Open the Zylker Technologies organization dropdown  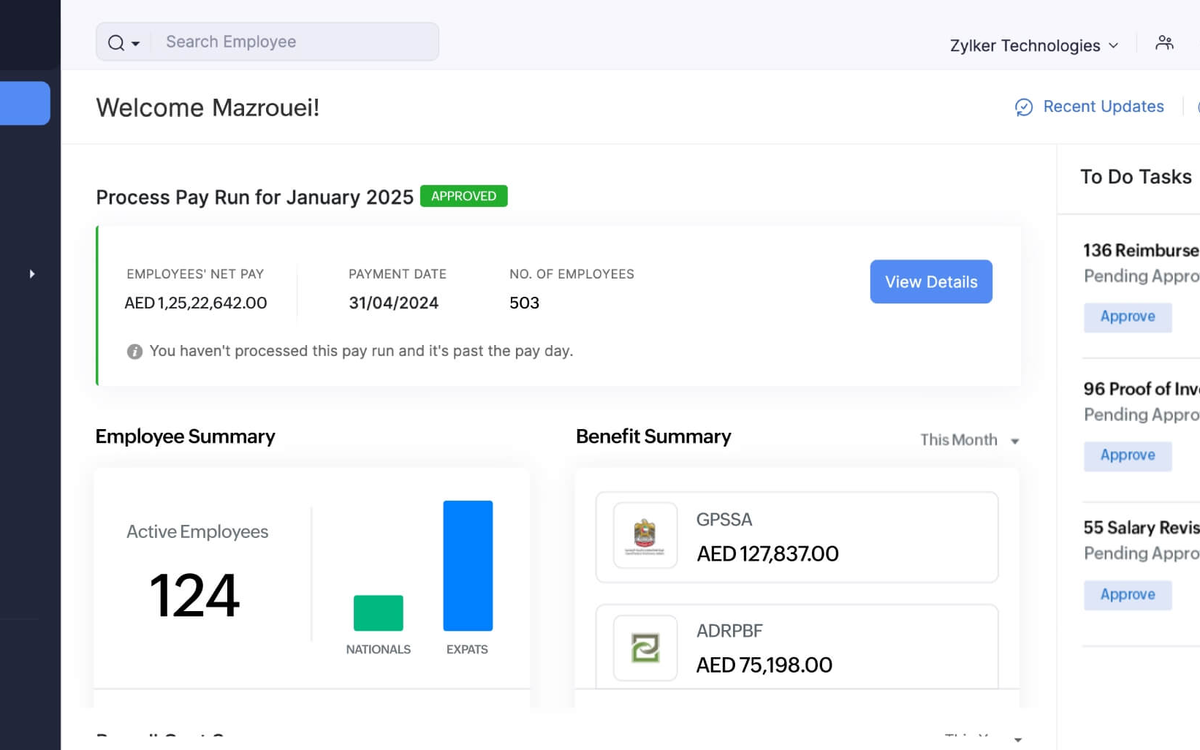(1034, 45)
